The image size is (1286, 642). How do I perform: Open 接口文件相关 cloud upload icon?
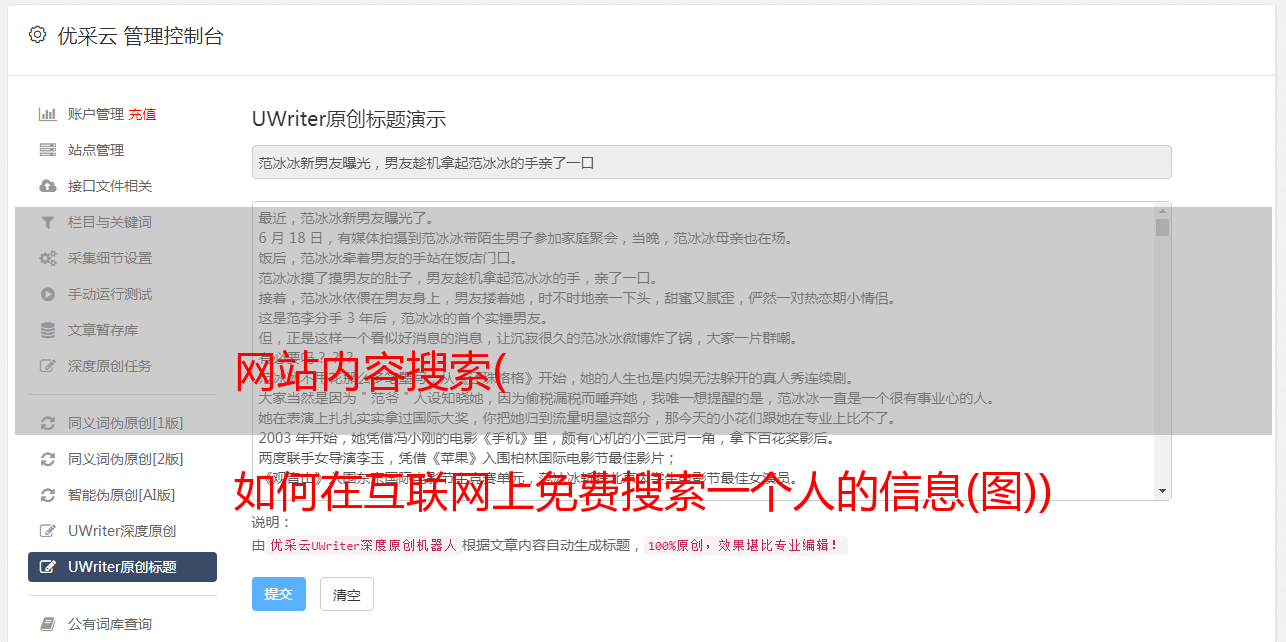[x=47, y=186]
